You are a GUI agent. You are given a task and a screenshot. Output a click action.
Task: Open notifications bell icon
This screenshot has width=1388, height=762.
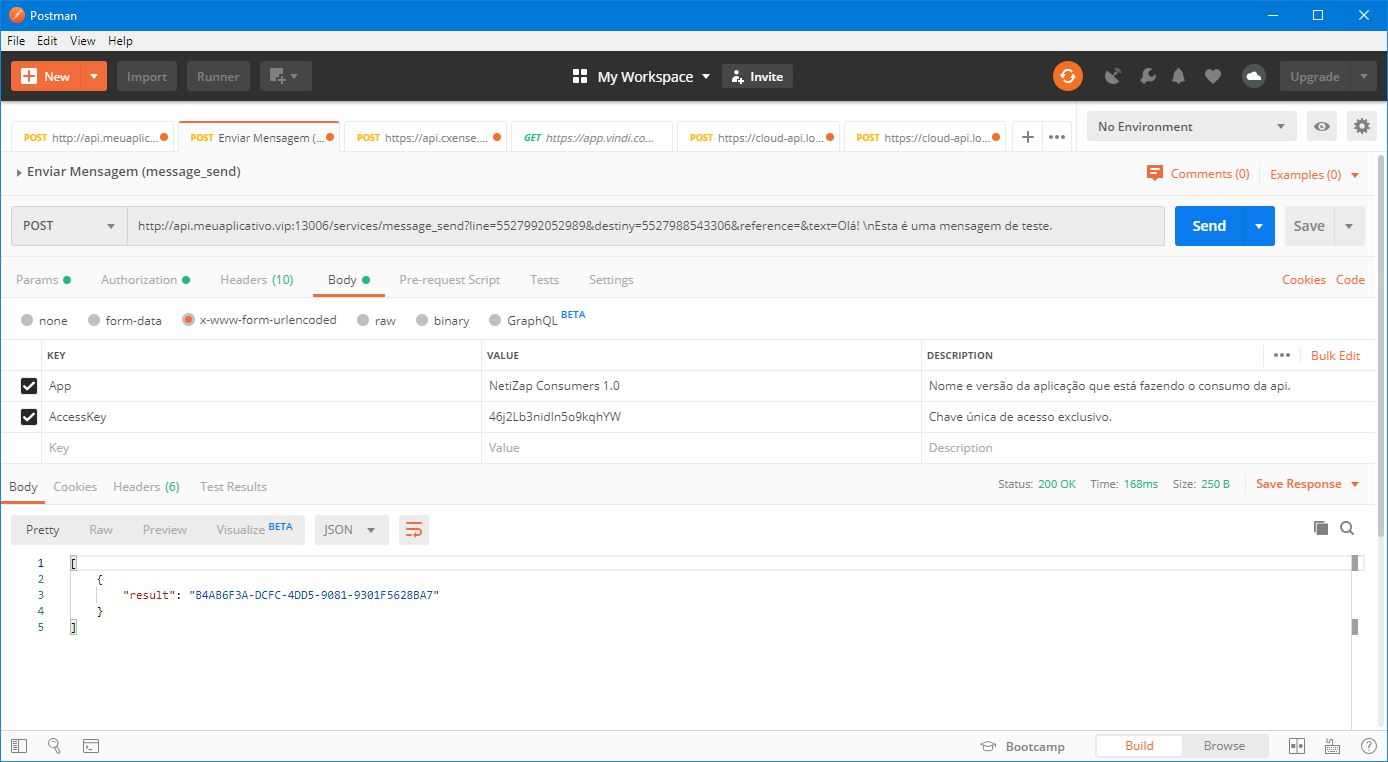pyautogui.click(x=1179, y=76)
